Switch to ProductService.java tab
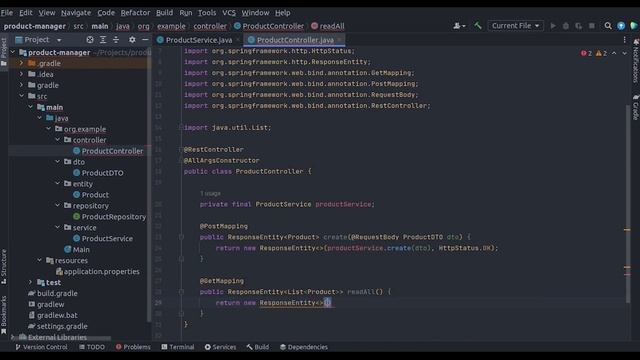Image resolution: width=640 pixels, height=360 pixels. (x=199, y=40)
